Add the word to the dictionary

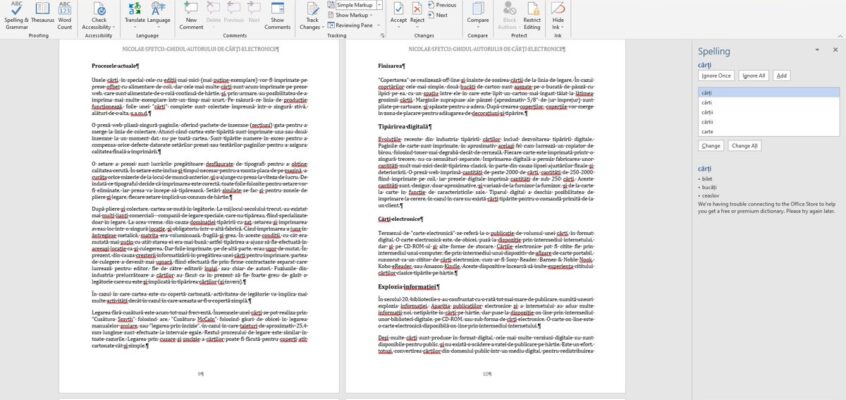pyautogui.click(x=781, y=76)
